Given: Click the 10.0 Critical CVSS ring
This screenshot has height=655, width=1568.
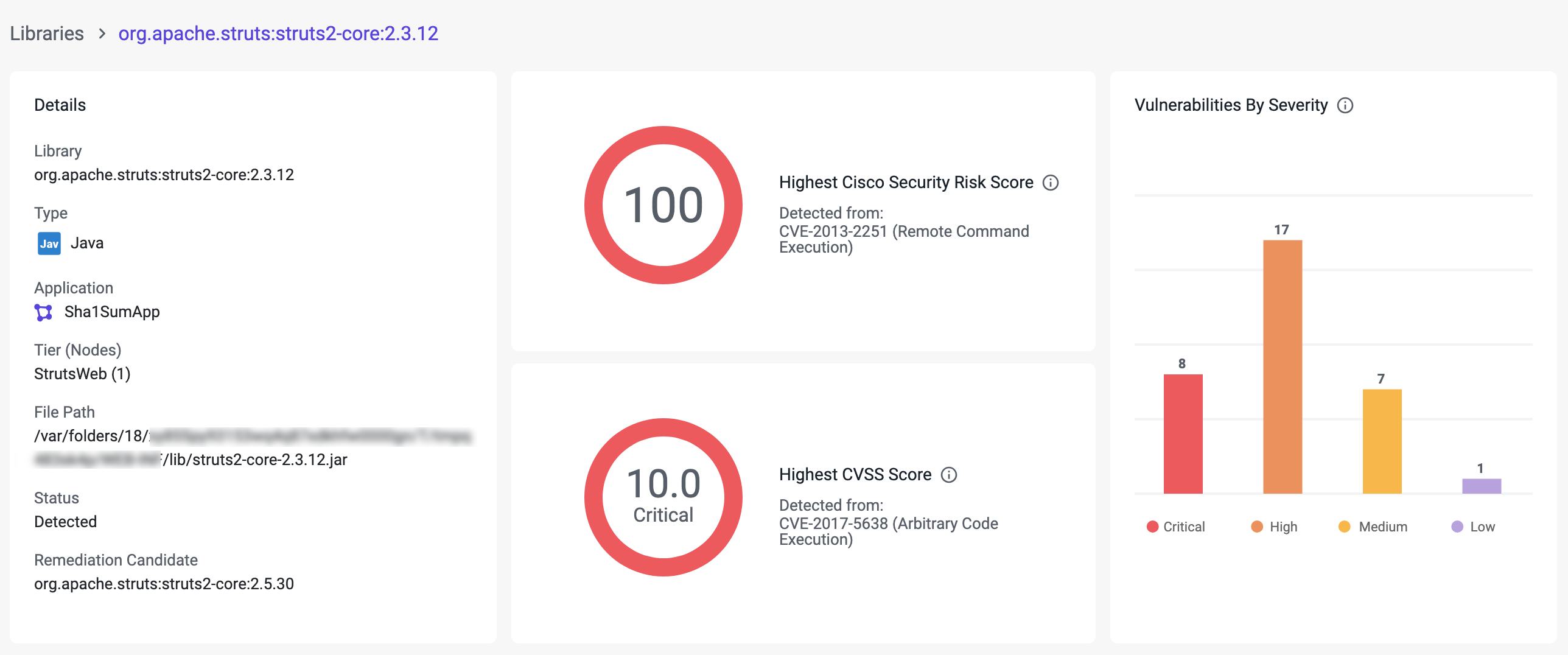Looking at the screenshot, I should pos(663,497).
